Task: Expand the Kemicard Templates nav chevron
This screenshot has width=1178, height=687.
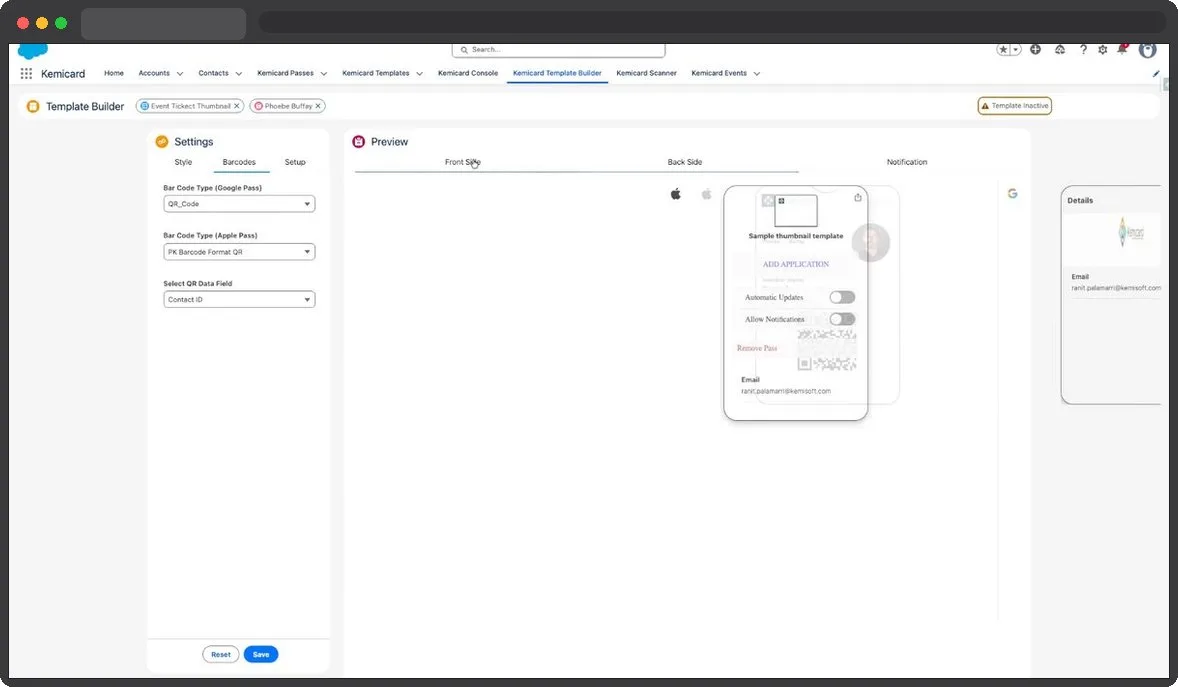Action: pos(419,74)
